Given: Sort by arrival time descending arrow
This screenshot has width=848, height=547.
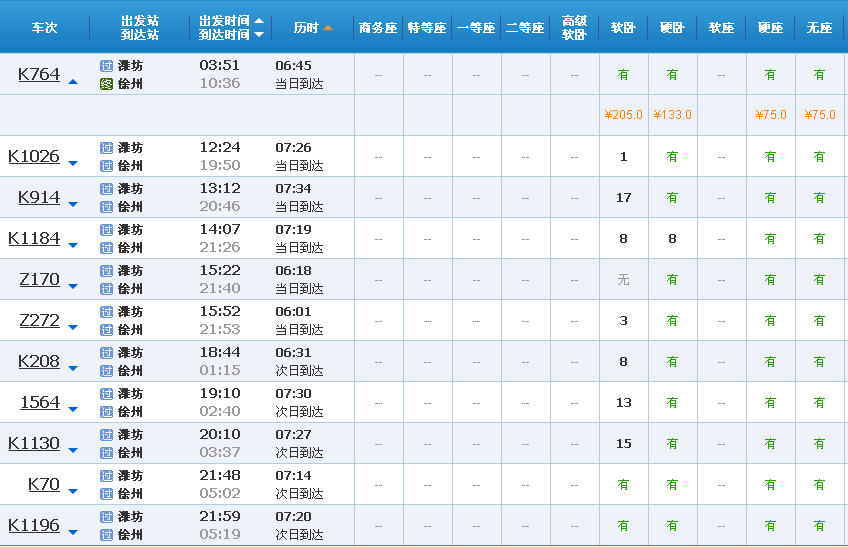Looking at the screenshot, I should pyautogui.click(x=259, y=35).
